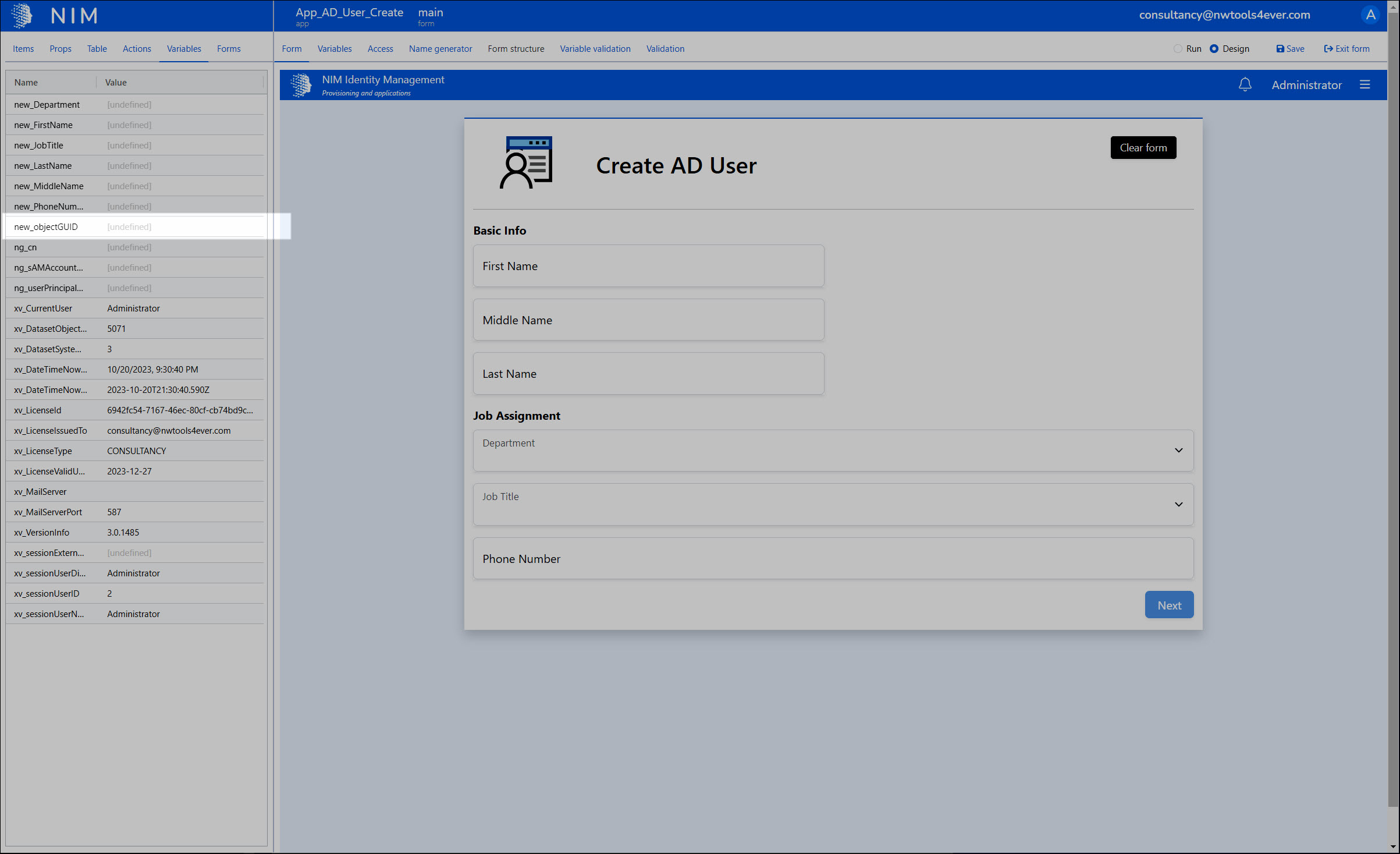Click the user avatar A icon
The image size is (1400, 854).
point(1370,15)
